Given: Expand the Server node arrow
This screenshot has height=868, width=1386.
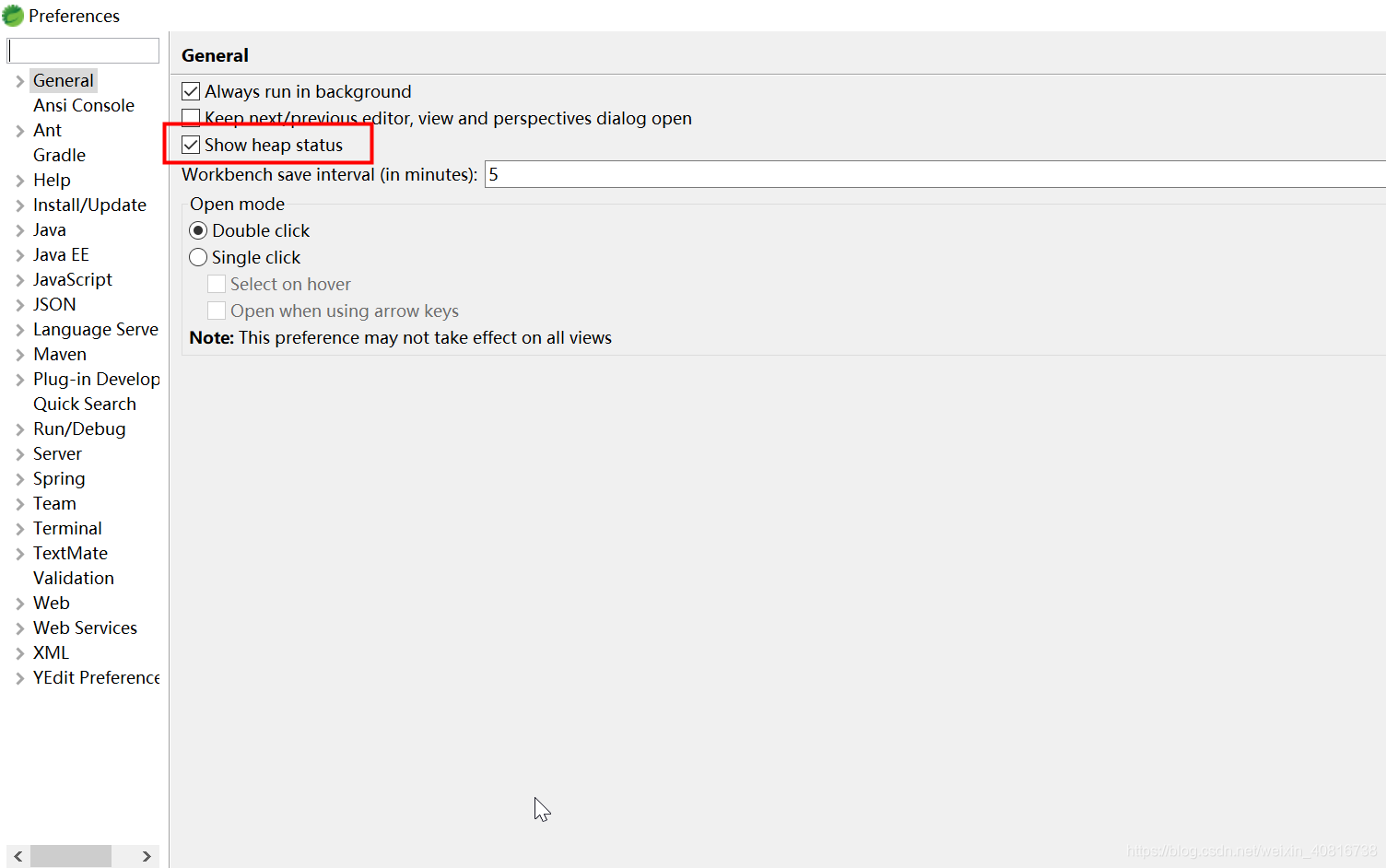Looking at the screenshot, I should pos(19,454).
